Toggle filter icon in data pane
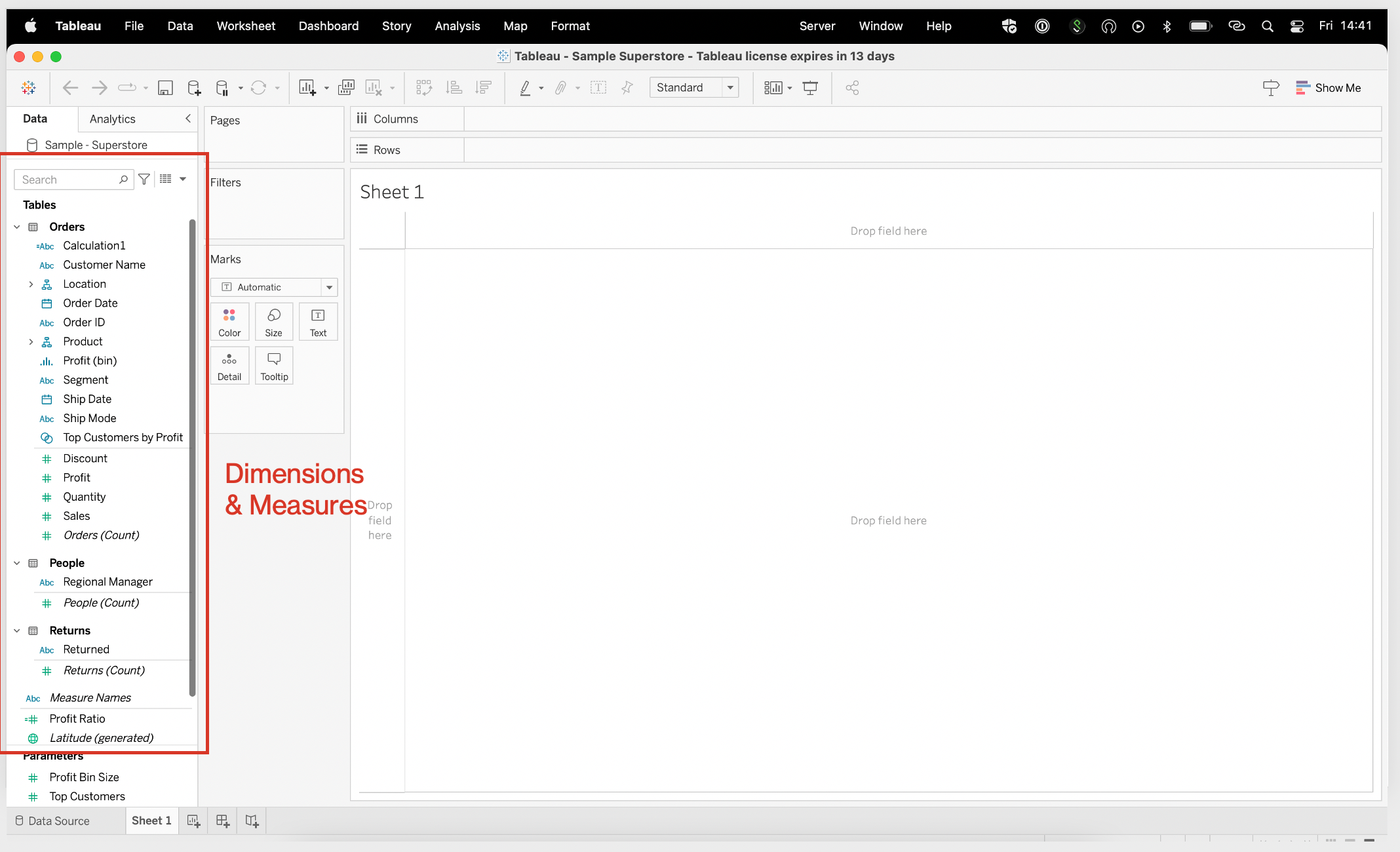1400x852 pixels. click(x=145, y=179)
